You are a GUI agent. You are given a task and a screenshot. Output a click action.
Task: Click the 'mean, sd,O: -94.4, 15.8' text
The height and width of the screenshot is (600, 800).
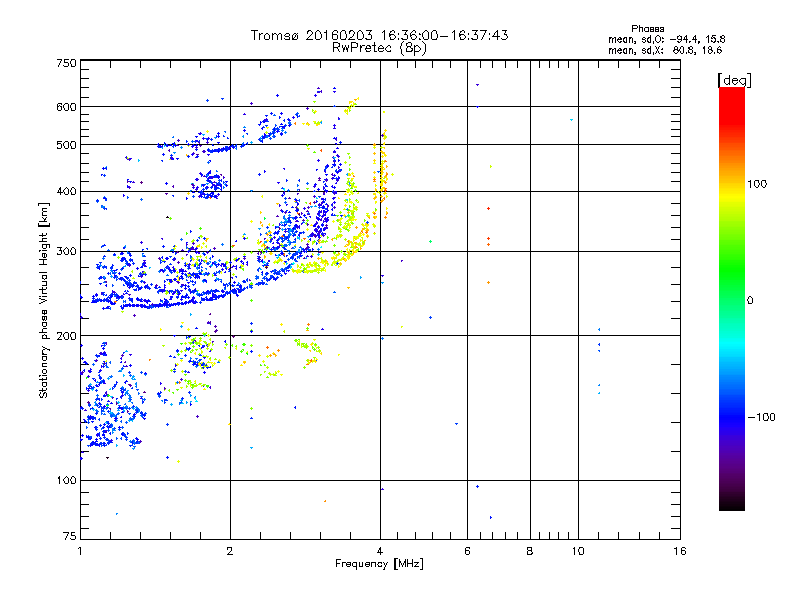666,39
